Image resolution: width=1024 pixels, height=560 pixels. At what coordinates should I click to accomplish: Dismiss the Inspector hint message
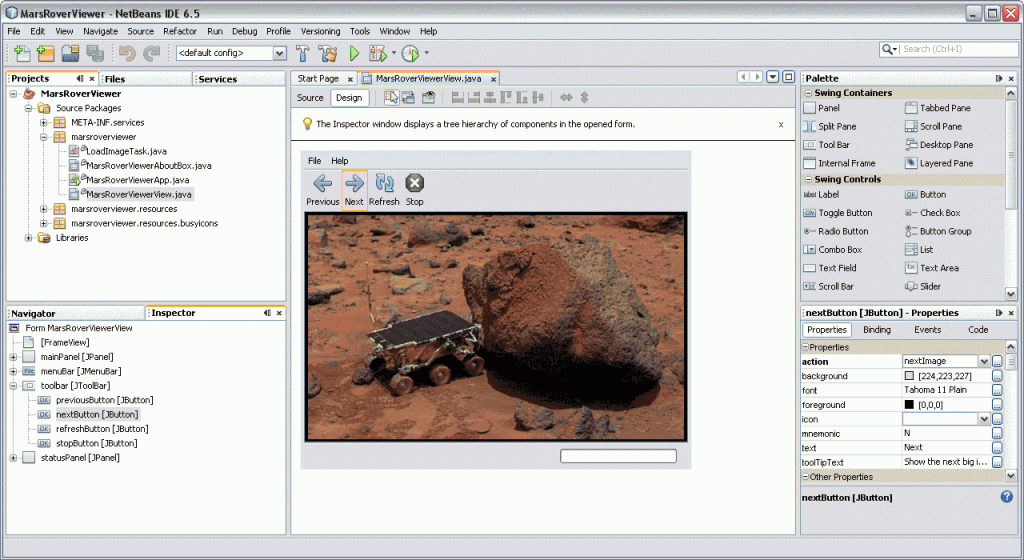pos(780,124)
